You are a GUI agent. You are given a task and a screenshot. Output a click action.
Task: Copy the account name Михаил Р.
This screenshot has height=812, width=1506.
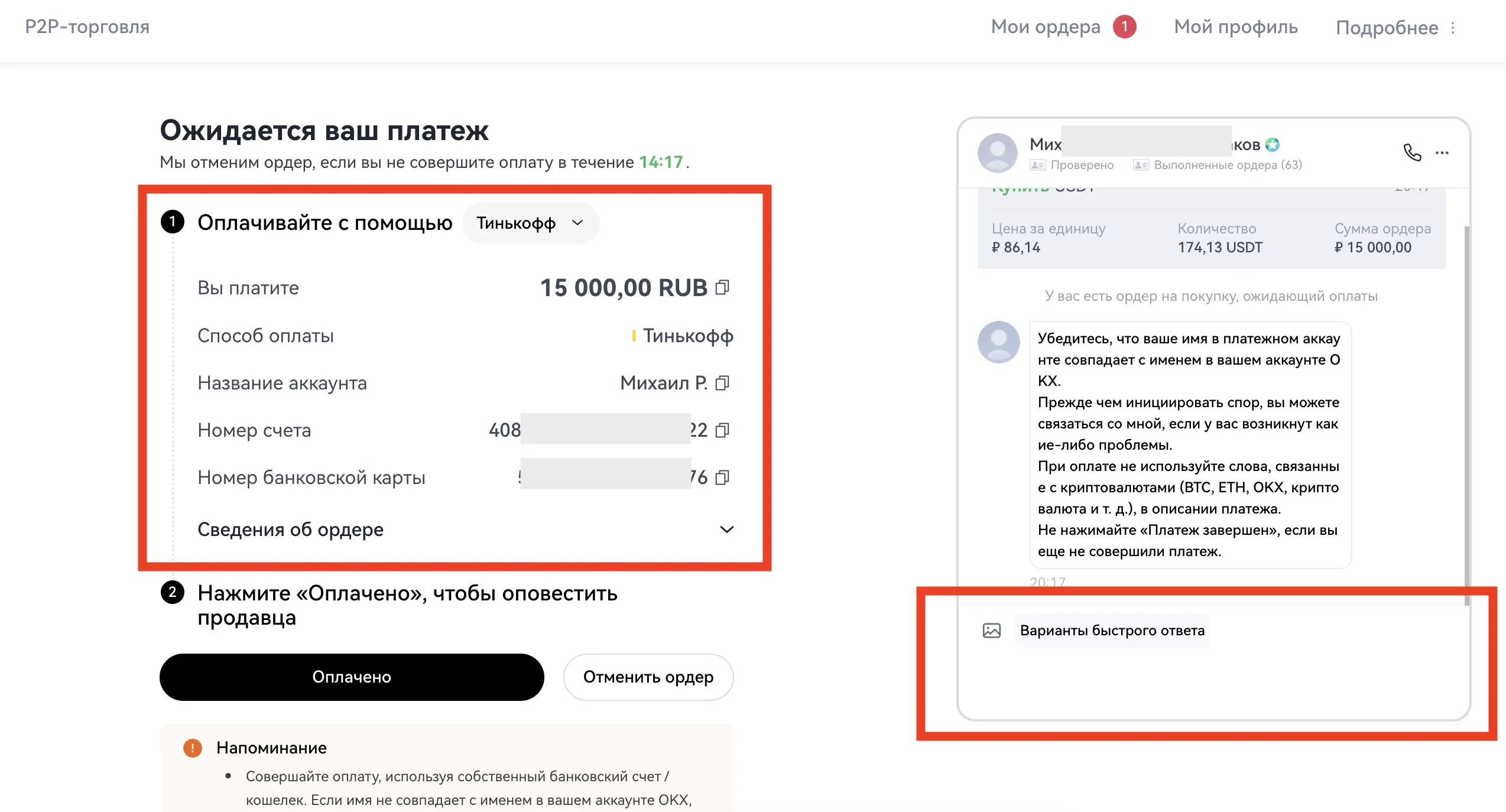[722, 383]
